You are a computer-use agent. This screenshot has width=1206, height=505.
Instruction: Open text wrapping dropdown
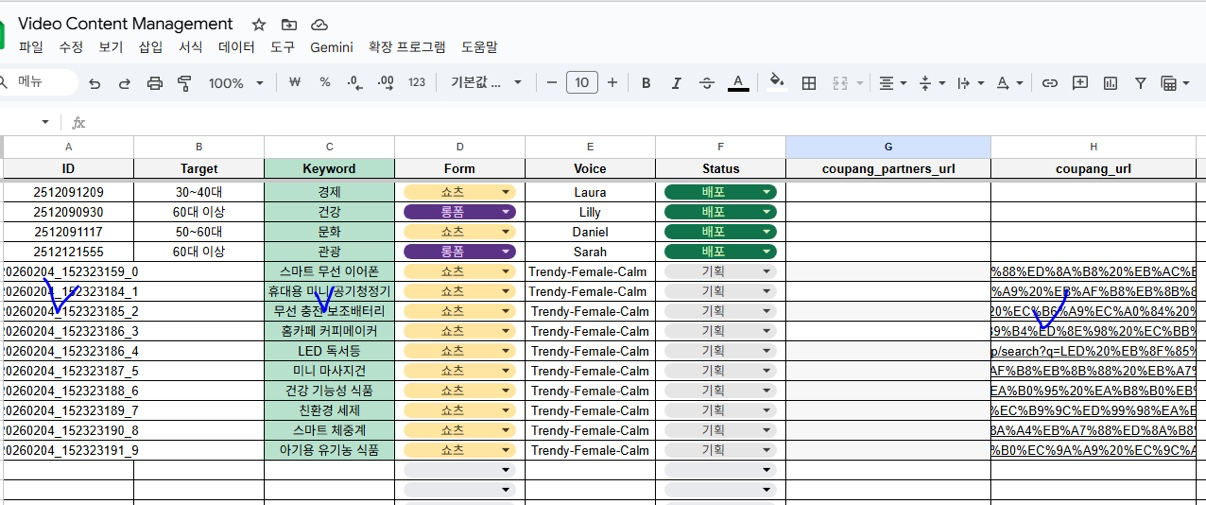970,83
